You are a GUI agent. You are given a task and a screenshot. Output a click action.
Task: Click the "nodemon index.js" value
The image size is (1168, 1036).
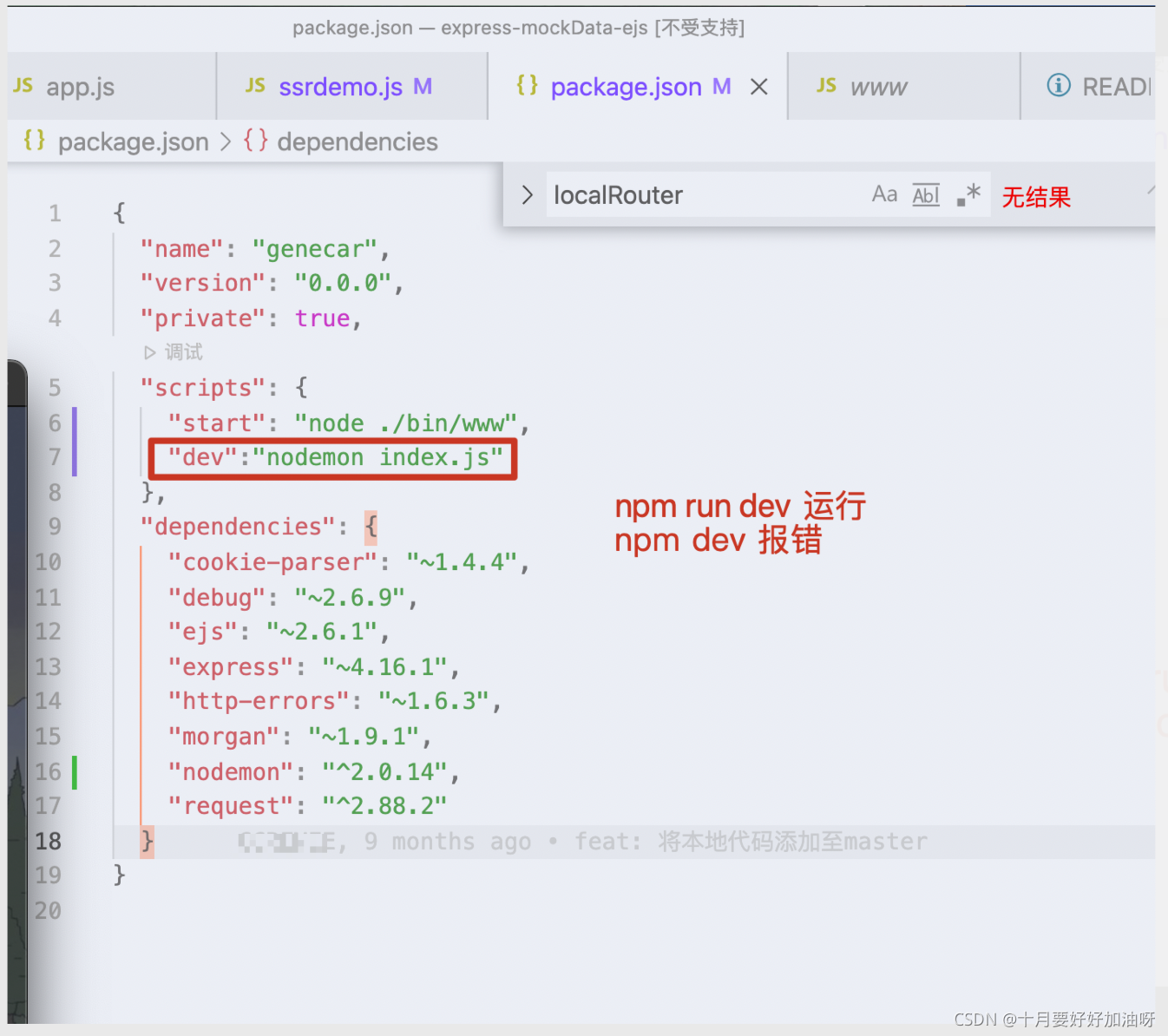click(x=378, y=458)
